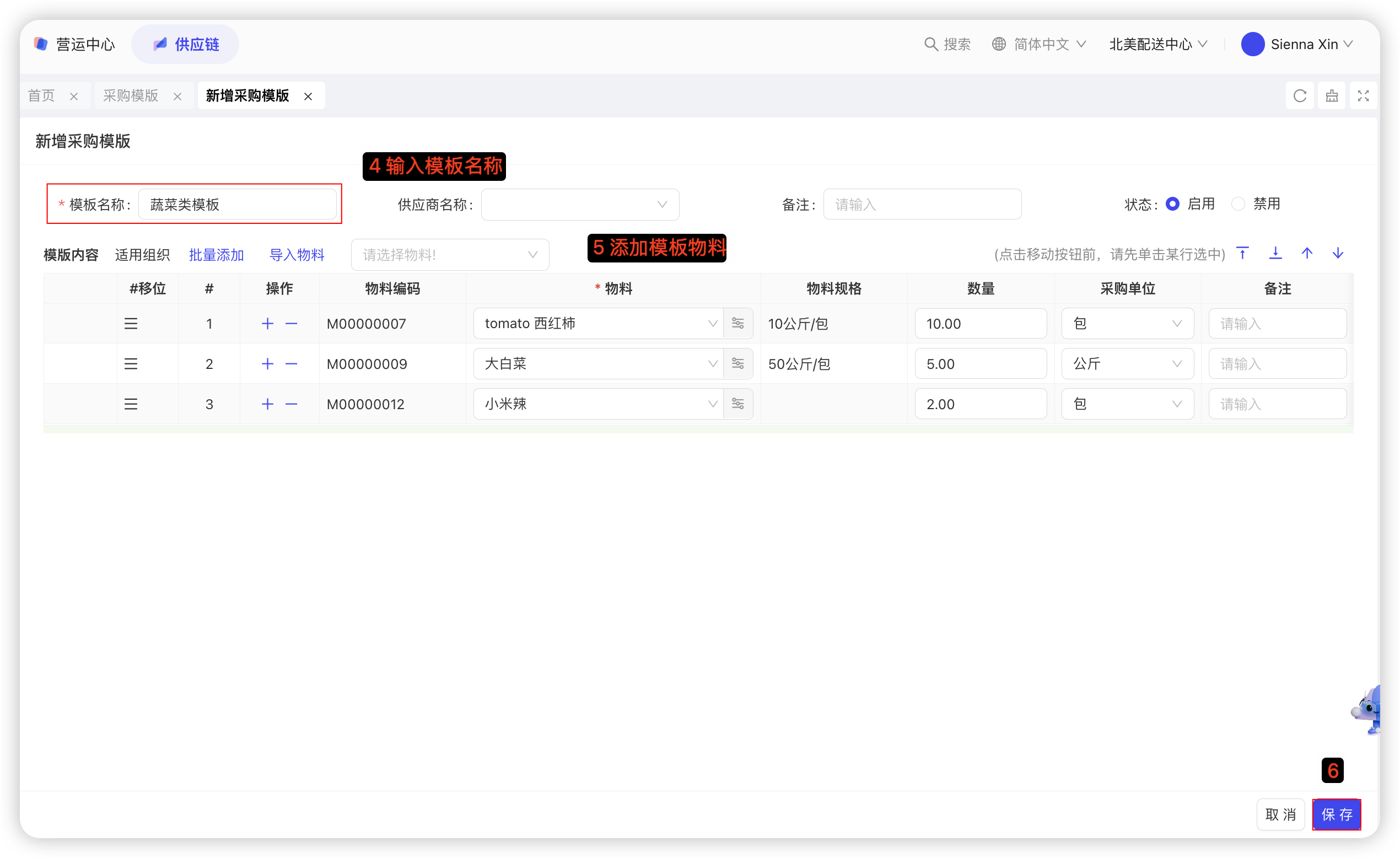
Task: Click the 保存 save button
Action: [1336, 814]
